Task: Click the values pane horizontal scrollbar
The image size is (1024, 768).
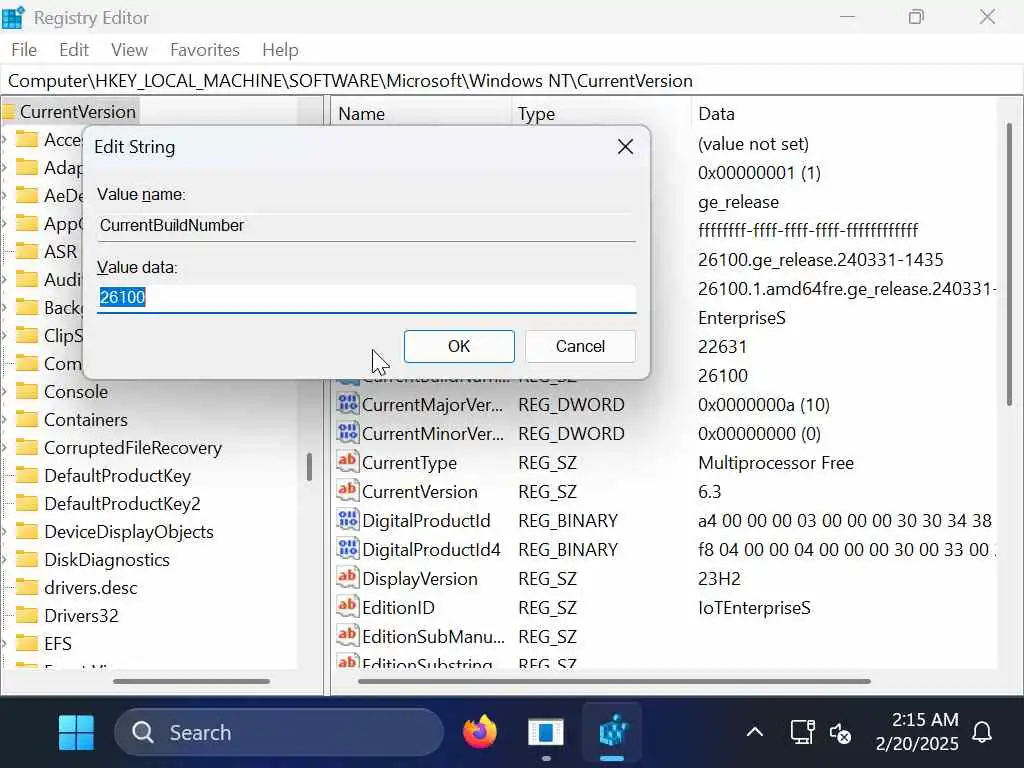Action: click(x=614, y=681)
